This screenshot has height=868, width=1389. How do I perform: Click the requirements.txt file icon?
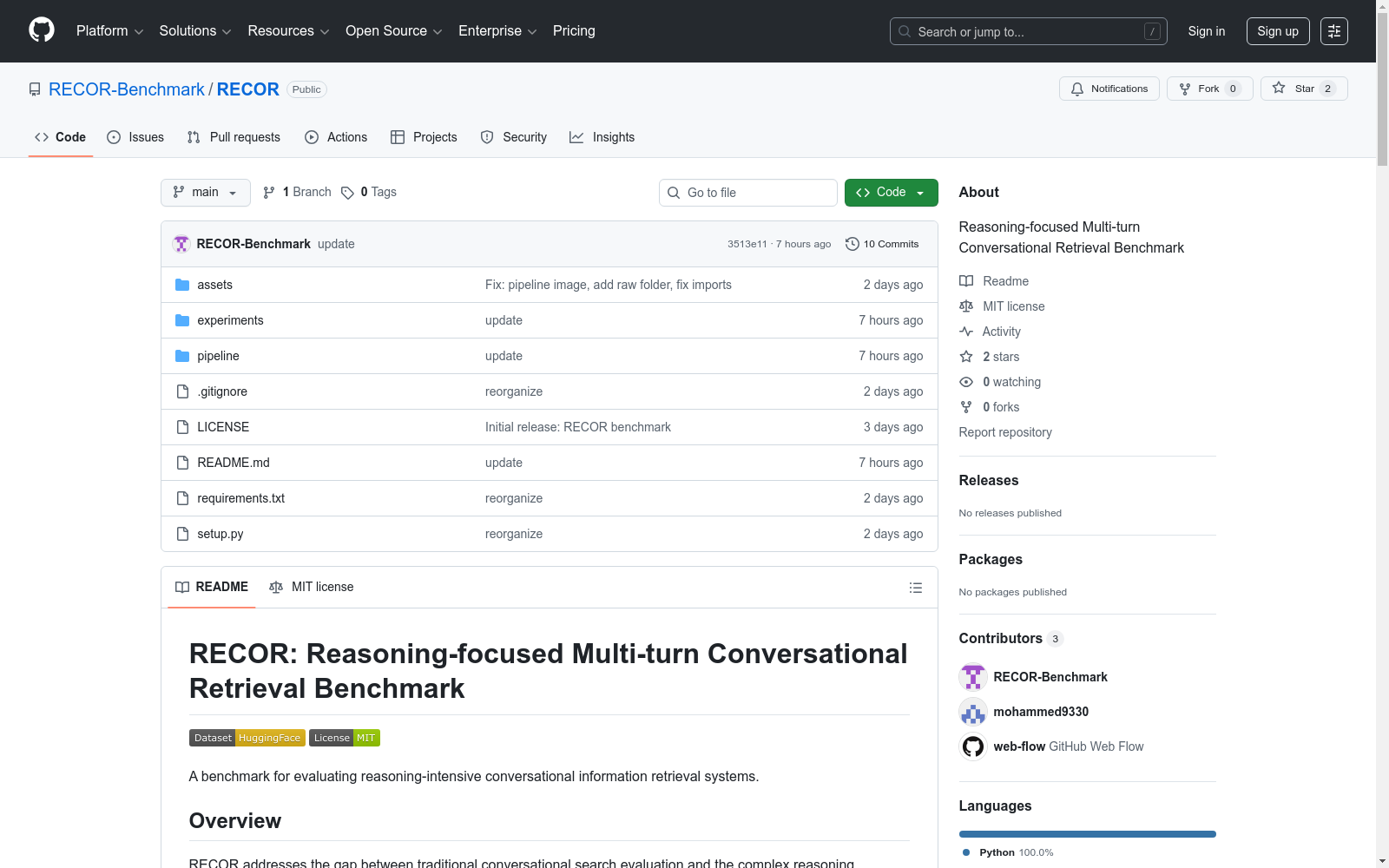182,498
